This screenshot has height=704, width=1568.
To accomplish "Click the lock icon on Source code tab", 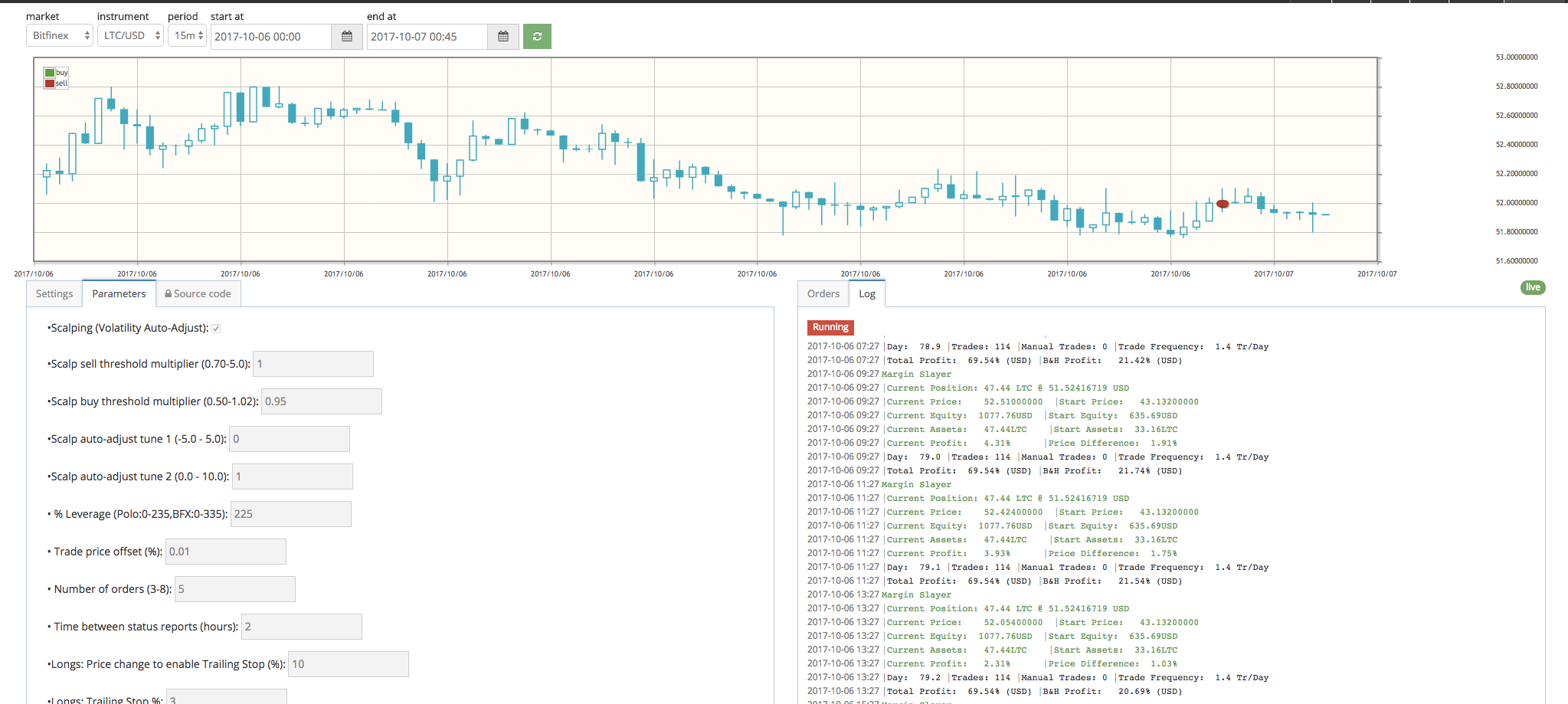I will (168, 294).
